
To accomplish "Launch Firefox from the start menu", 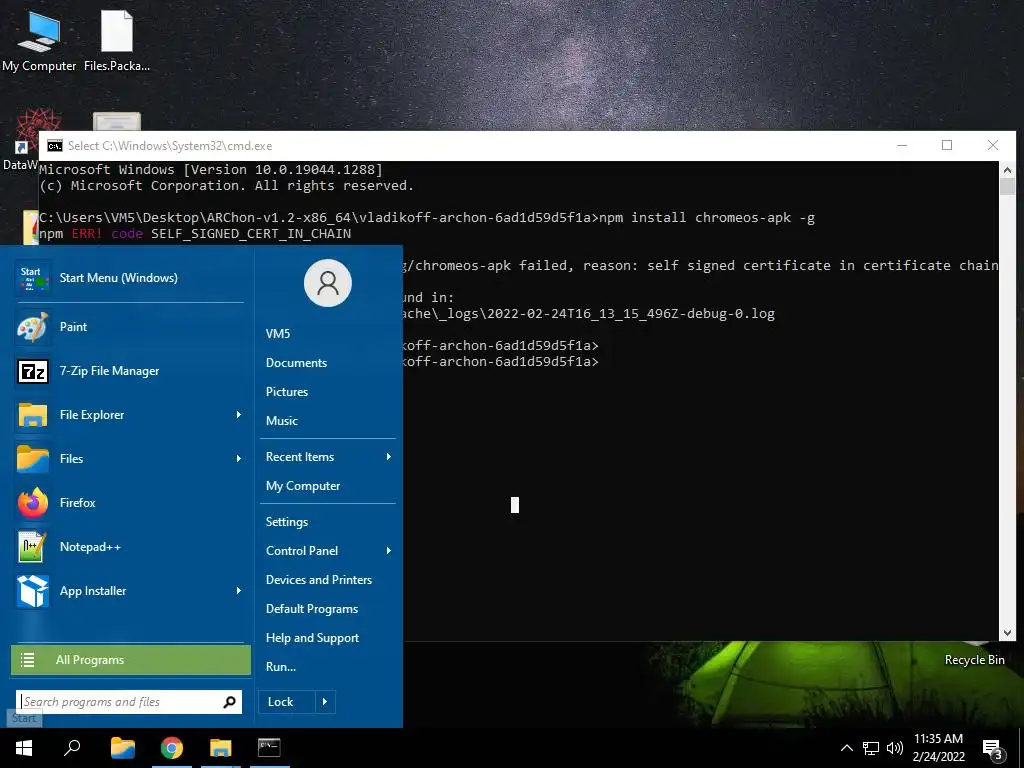I will pos(129,503).
